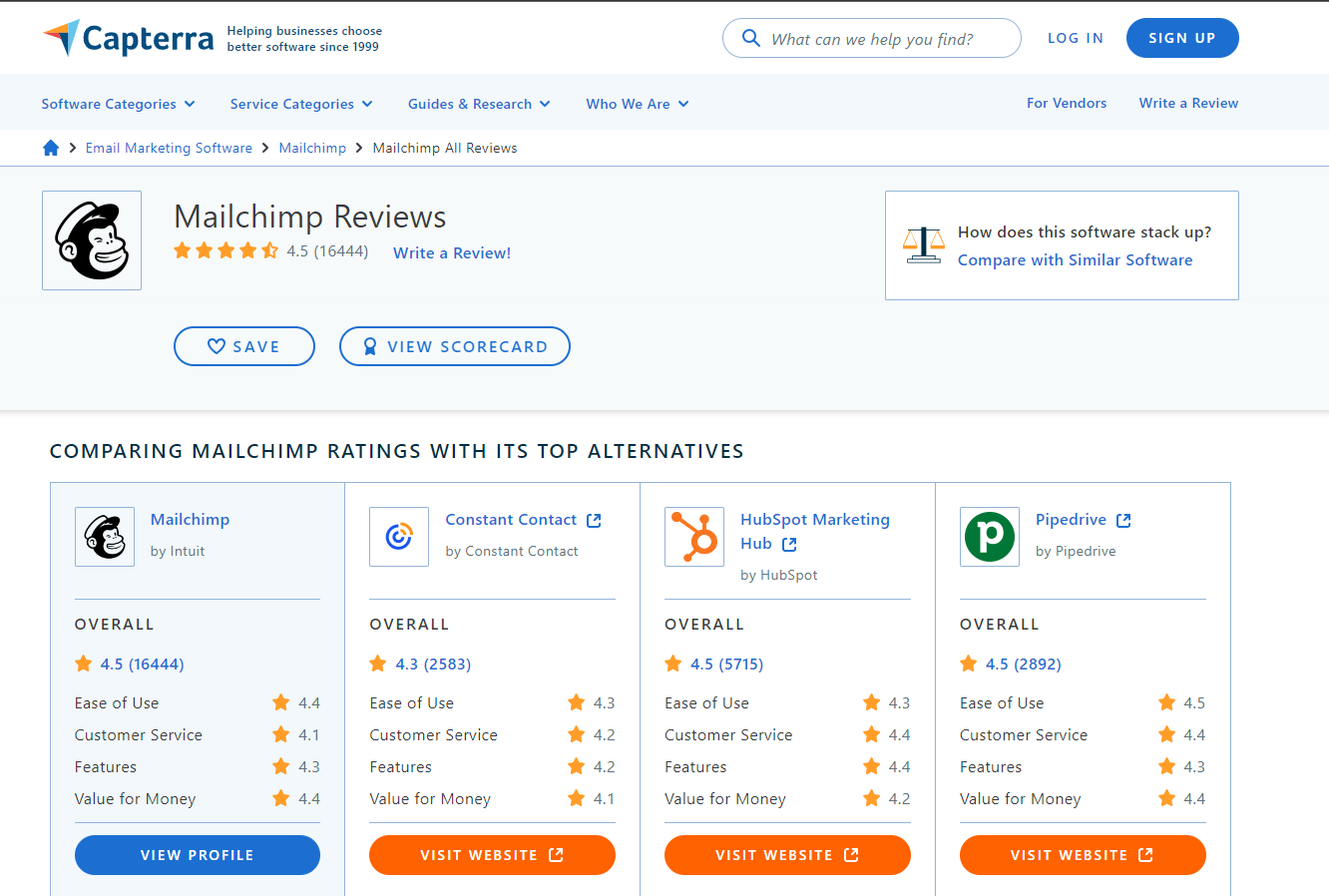Open the HubSpot Marketing Hub title link
The width and height of the screenshot is (1329, 896).
tap(815, 531)
